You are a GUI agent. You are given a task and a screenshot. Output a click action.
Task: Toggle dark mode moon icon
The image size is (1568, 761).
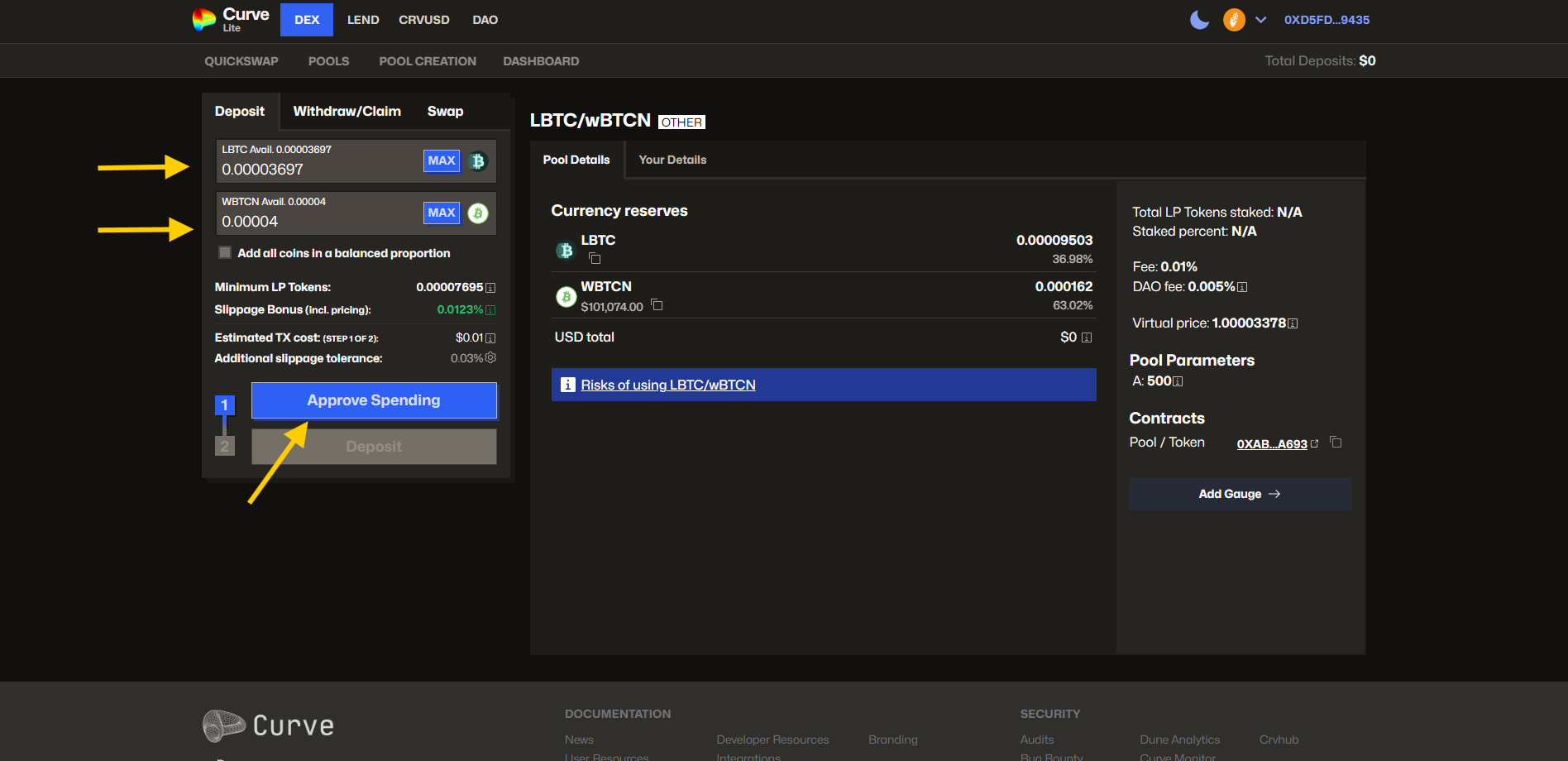click(x=1199, y=20)
